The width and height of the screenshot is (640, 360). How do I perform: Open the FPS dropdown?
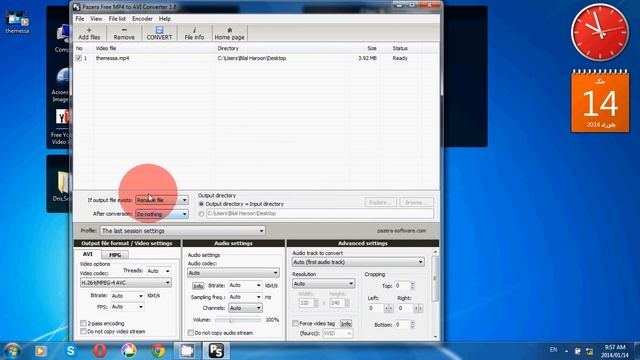[127, 307]
